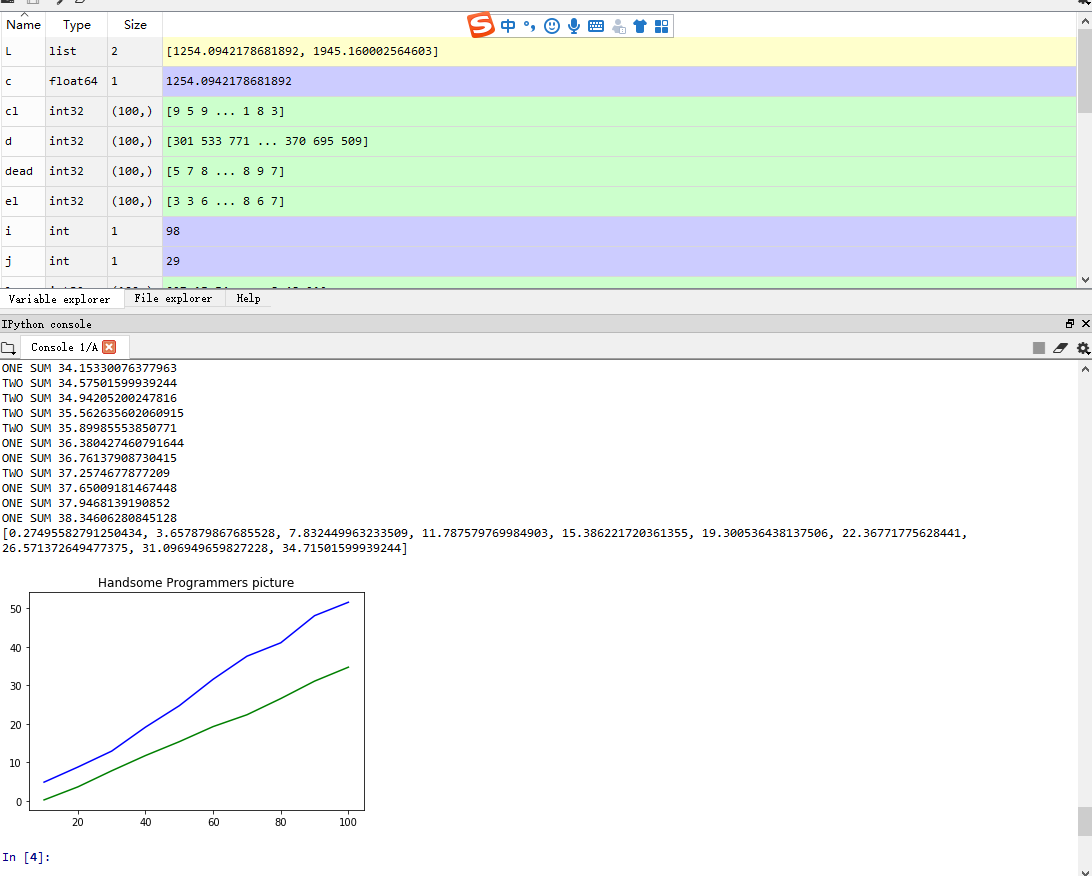Open the emoji panel smiley icon
This screenshot has height=876, width=1092.
552,26
